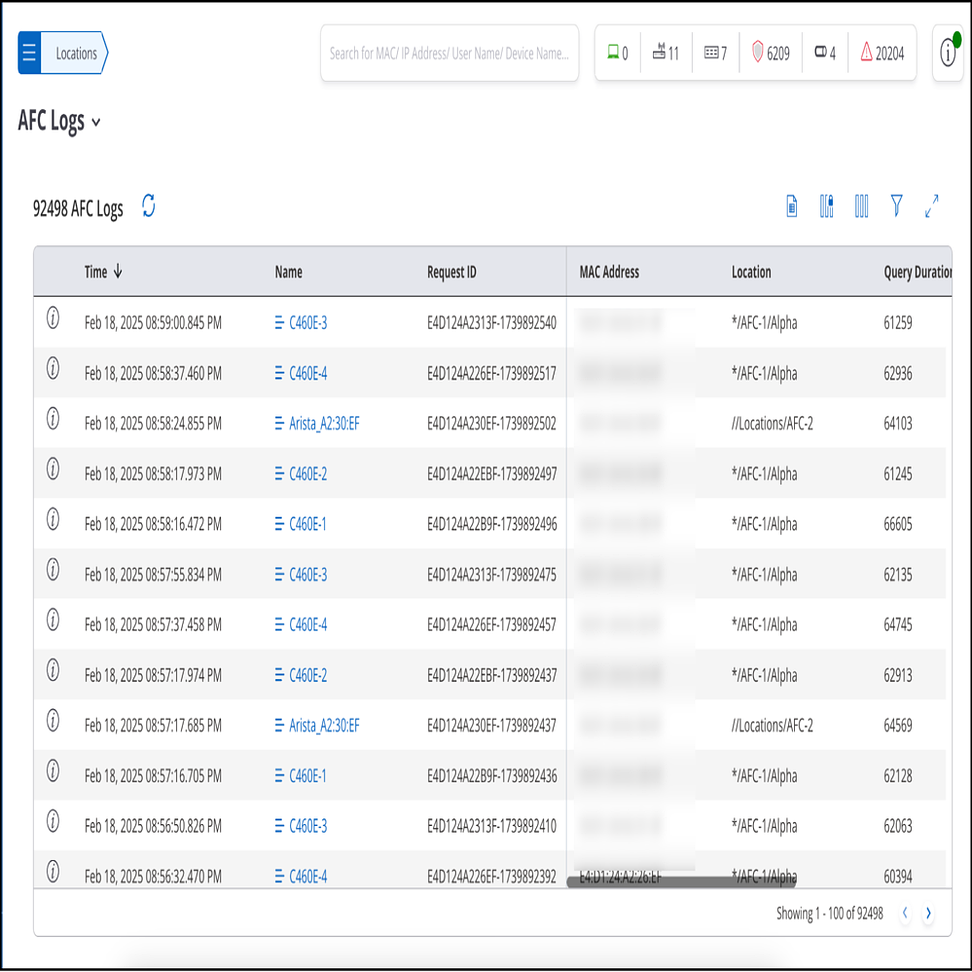Expand table to full screen

click(x=932, y=207)
